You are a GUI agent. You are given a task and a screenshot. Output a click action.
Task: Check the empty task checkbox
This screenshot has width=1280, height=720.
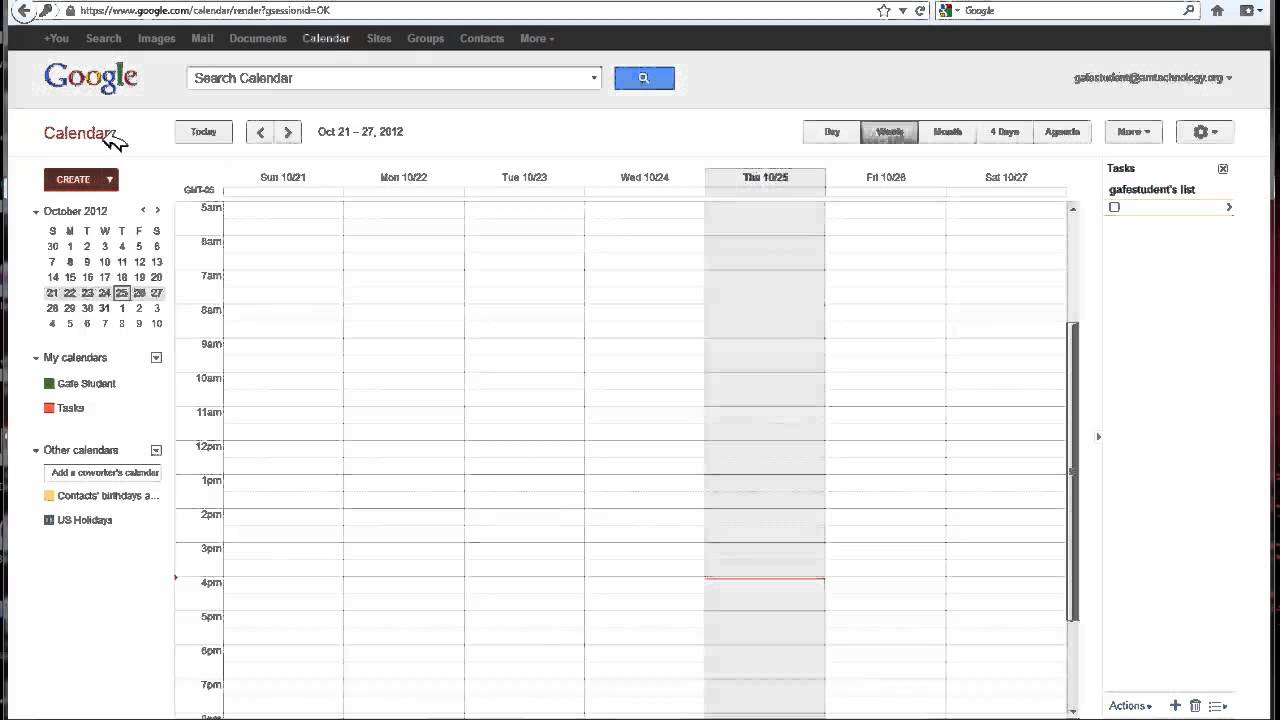(x=1114, y=207)
